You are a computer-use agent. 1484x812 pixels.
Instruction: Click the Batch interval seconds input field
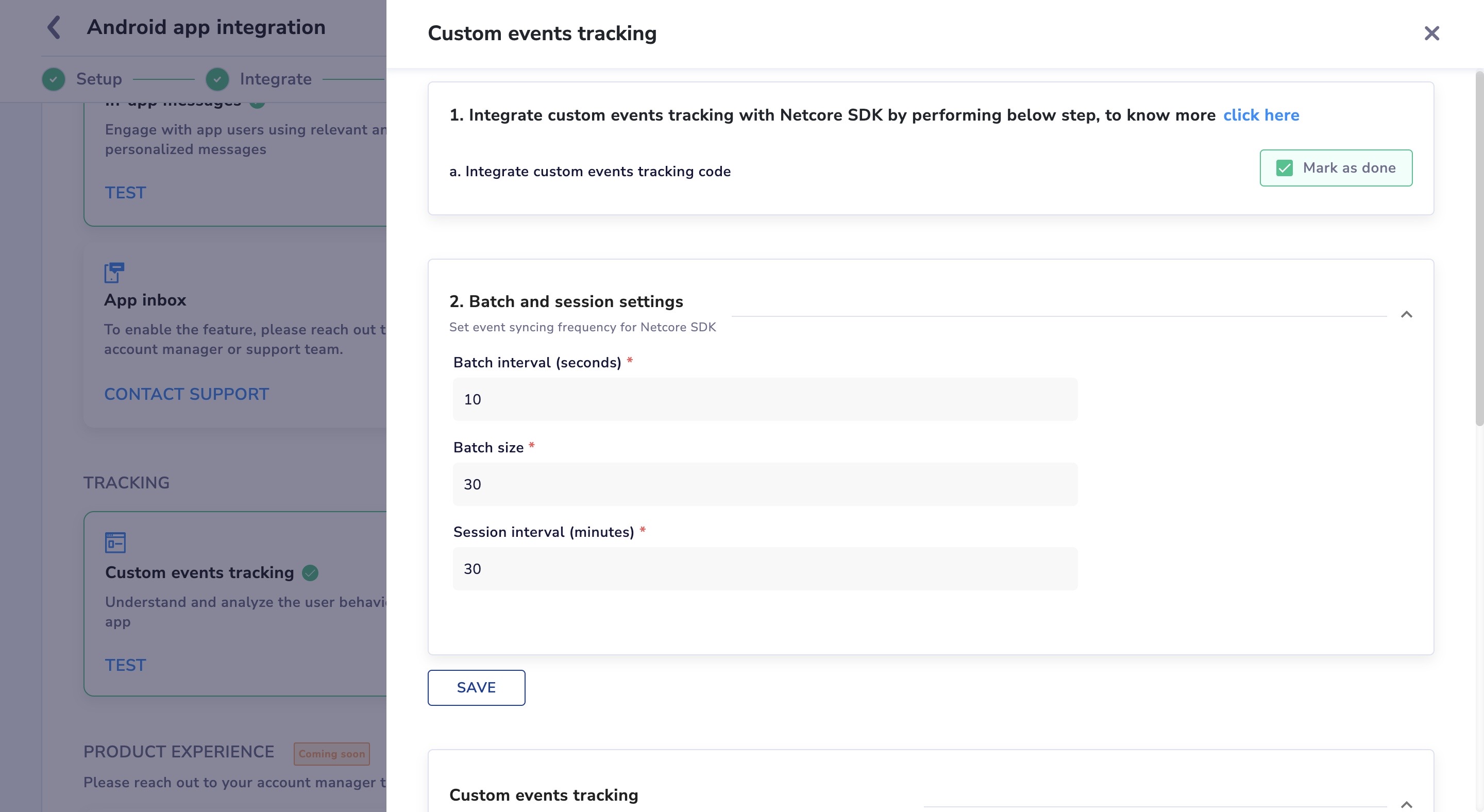pyautogui.click(x=765, y=399)
